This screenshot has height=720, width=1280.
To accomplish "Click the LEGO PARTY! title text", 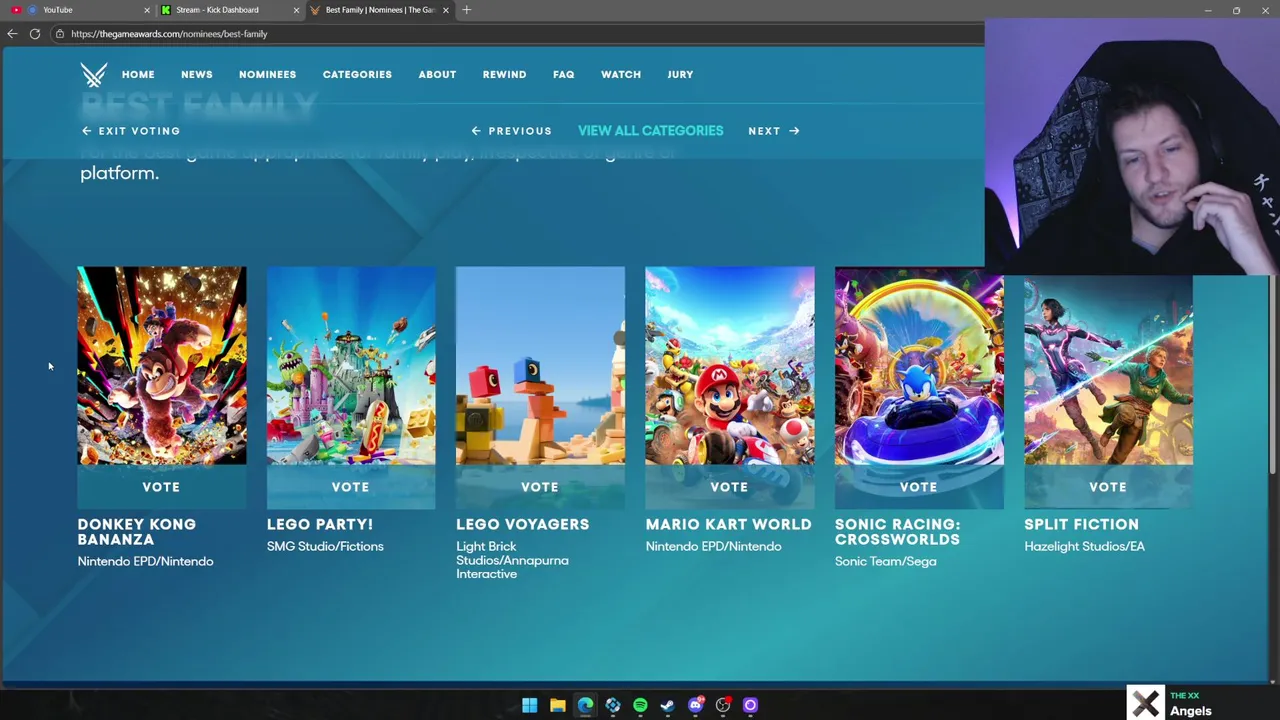I will pos(320,524).
